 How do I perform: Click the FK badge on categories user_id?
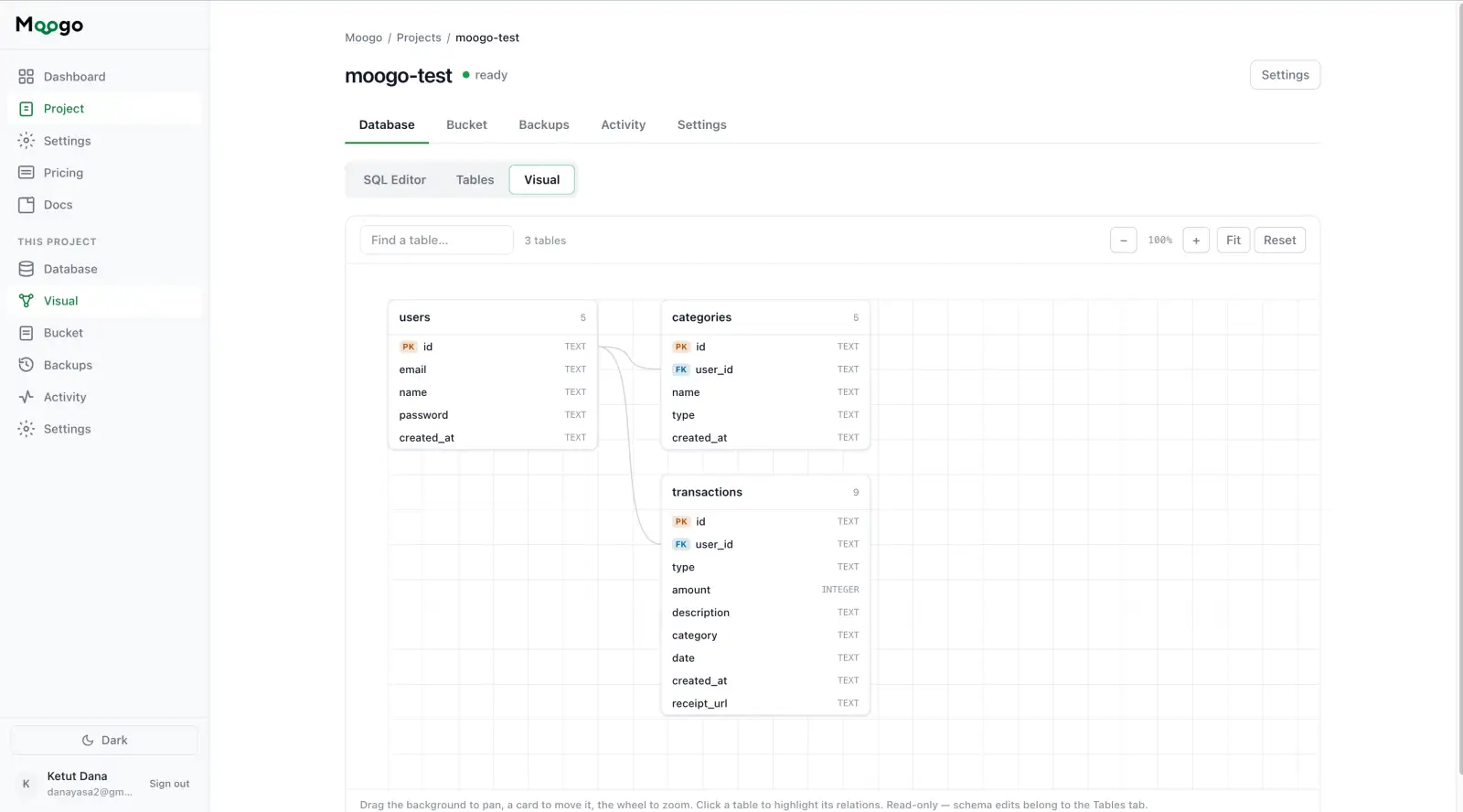click(681, 369)
